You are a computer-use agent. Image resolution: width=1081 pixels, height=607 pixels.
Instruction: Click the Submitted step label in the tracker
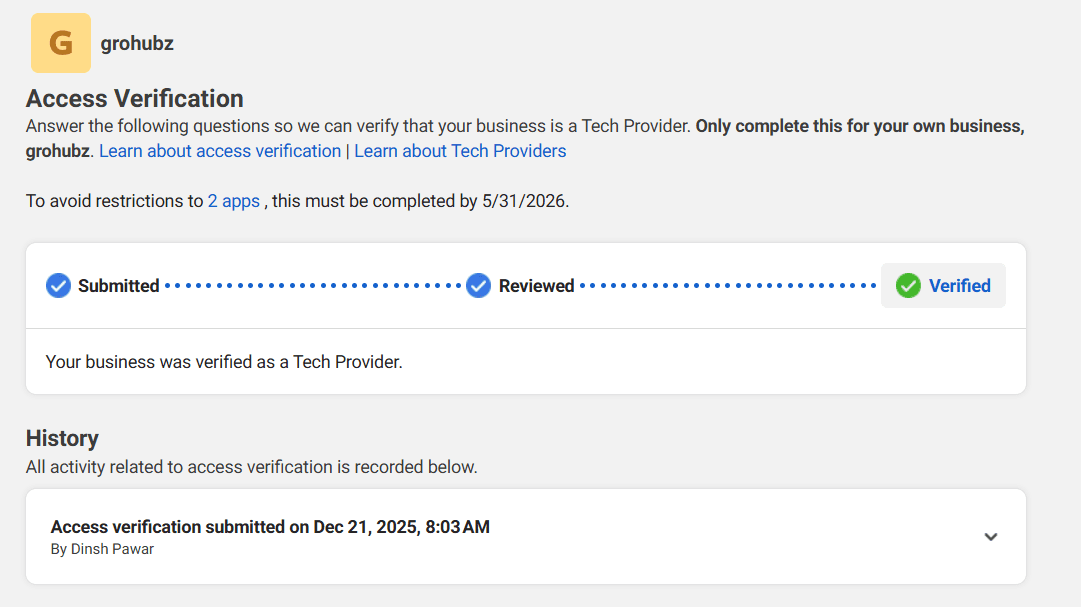tap(120, 285)
